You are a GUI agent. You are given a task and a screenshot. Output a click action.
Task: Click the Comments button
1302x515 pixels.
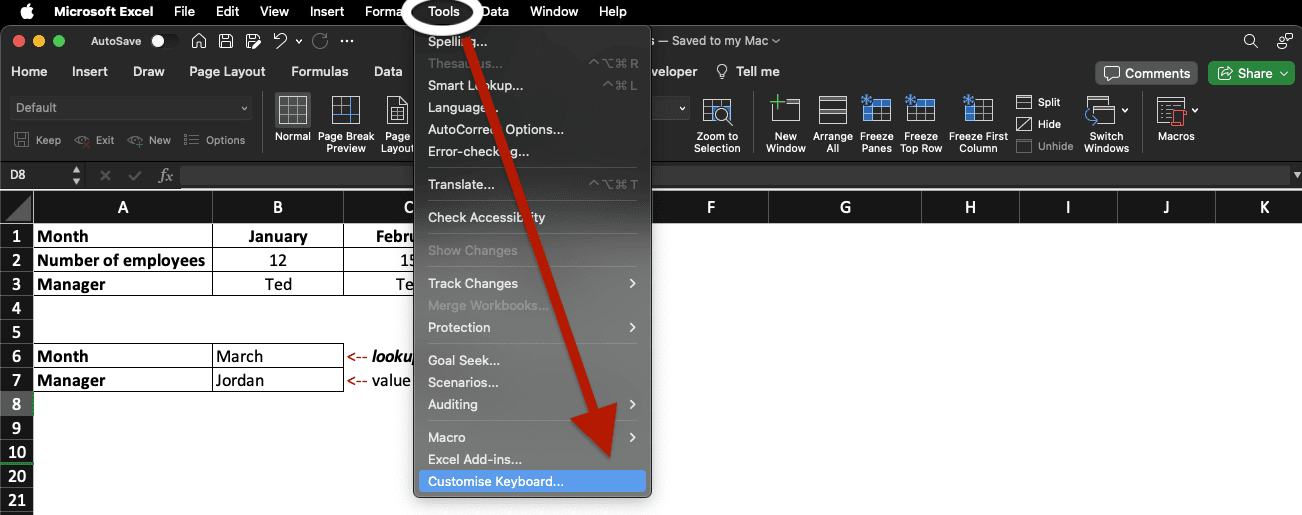[x=1147, y=73]
